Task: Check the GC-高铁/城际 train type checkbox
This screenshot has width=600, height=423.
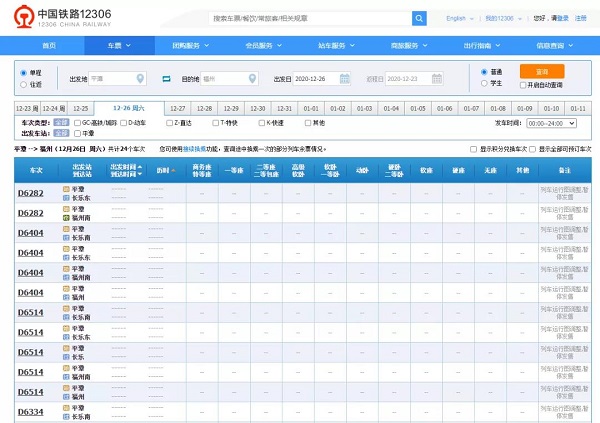Action: (x=78, y=122)
